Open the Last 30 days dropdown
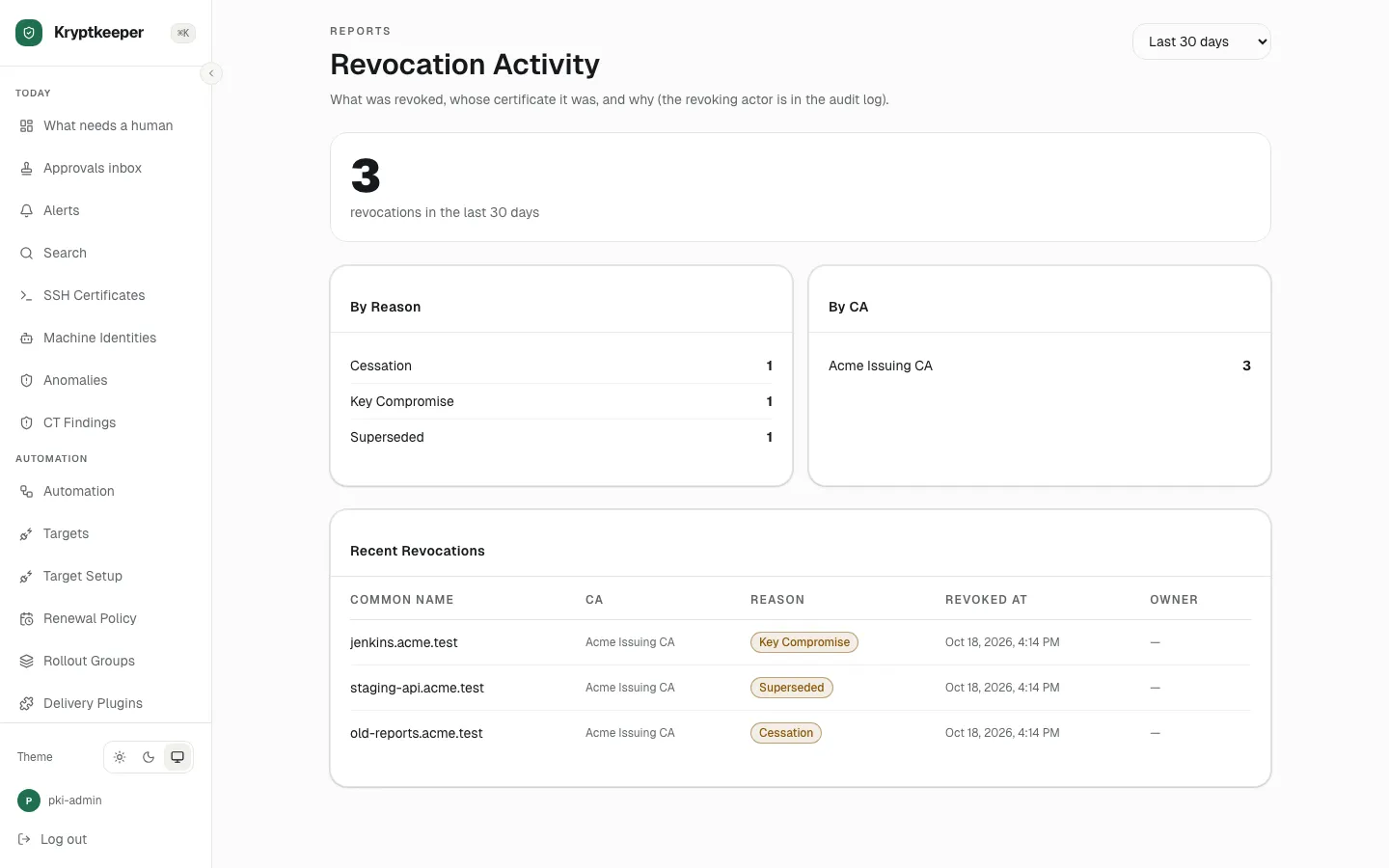 tap(1202, 41)
